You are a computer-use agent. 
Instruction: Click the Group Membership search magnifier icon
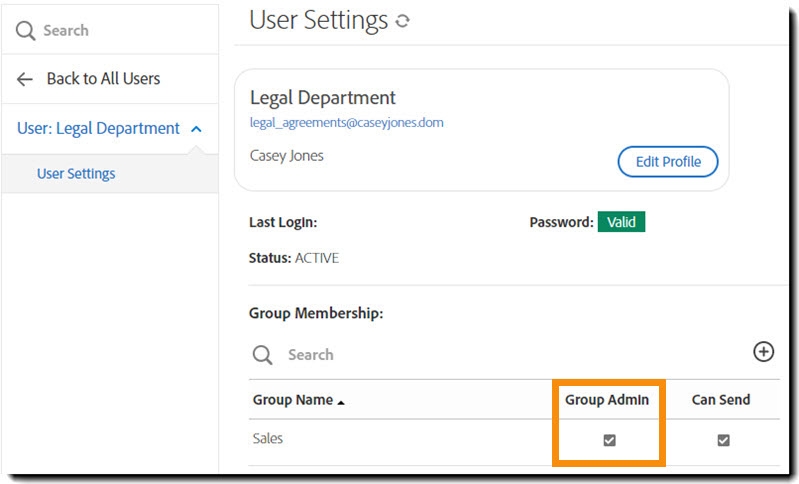(262, 355)
